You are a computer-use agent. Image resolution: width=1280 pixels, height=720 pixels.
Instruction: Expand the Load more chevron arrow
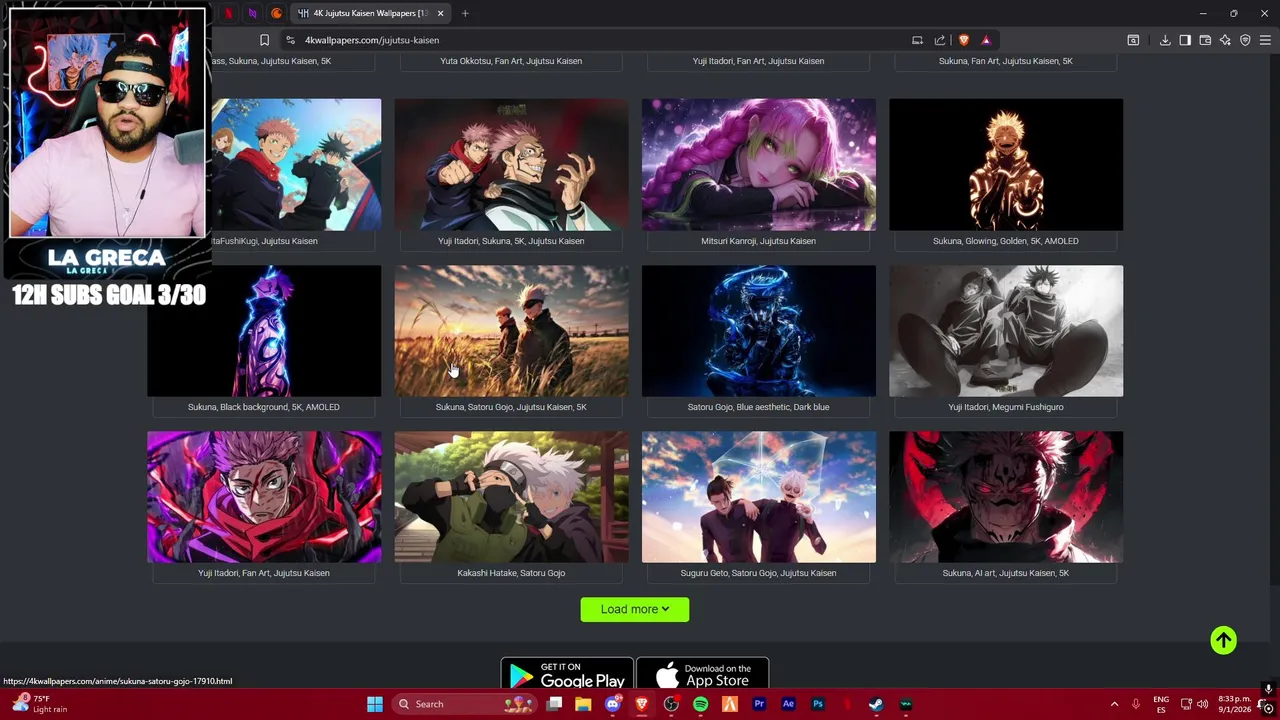[665, 609]
